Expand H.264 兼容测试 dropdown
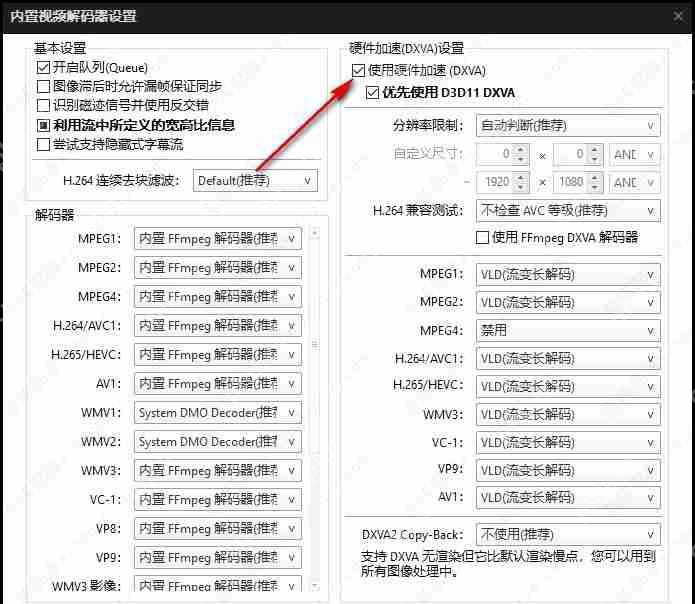The height and width of the screenshot is (604, 695). pyautogui.click(x=568, y=211)
